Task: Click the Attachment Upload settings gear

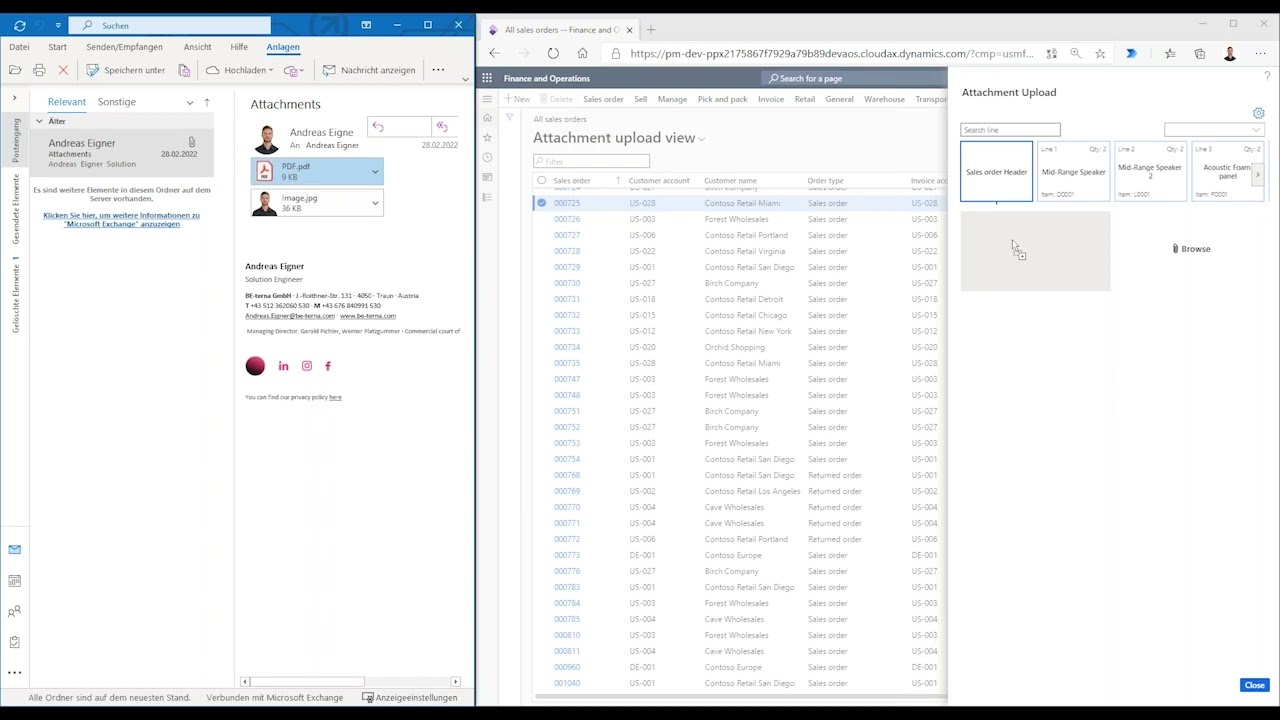Action: [1259, 113]
